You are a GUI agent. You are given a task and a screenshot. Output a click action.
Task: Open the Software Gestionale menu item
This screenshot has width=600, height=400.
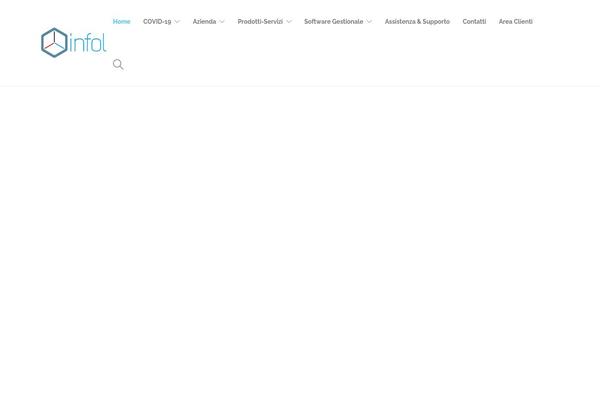(334, 21)
